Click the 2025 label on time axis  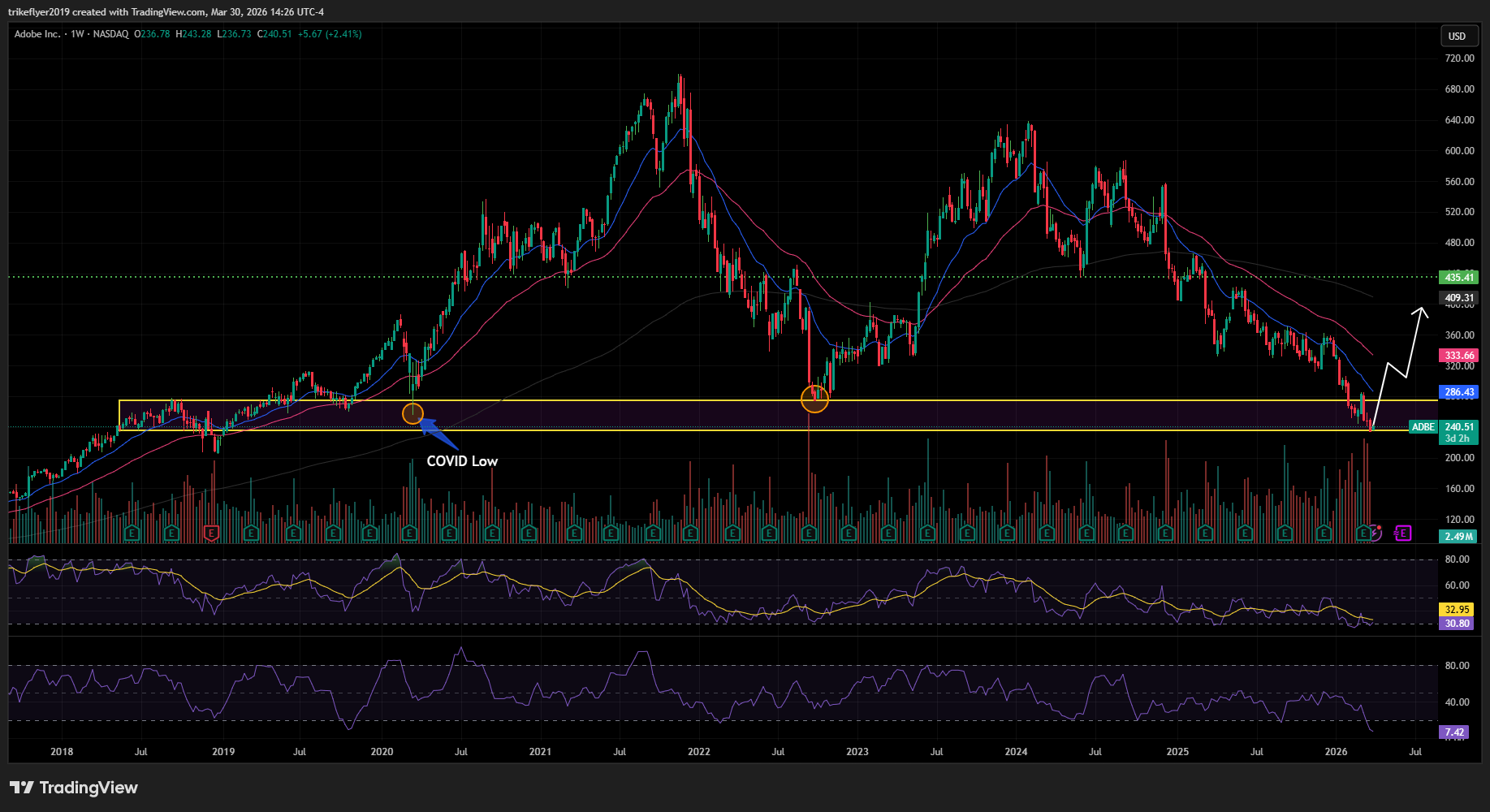[1177, 752]
